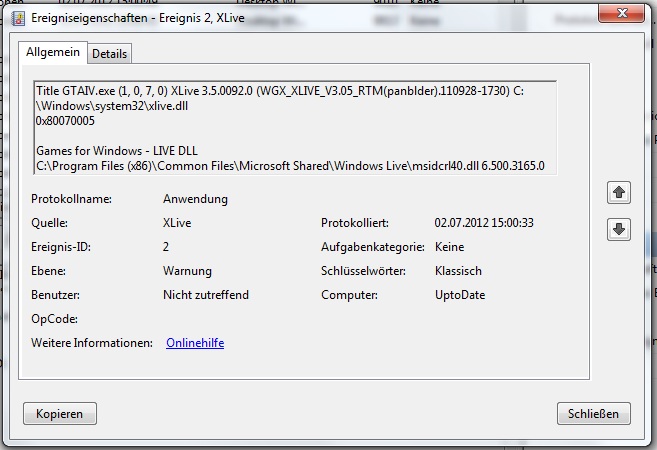Click the Protokollname value 'Anwendung'

point(195,199)
